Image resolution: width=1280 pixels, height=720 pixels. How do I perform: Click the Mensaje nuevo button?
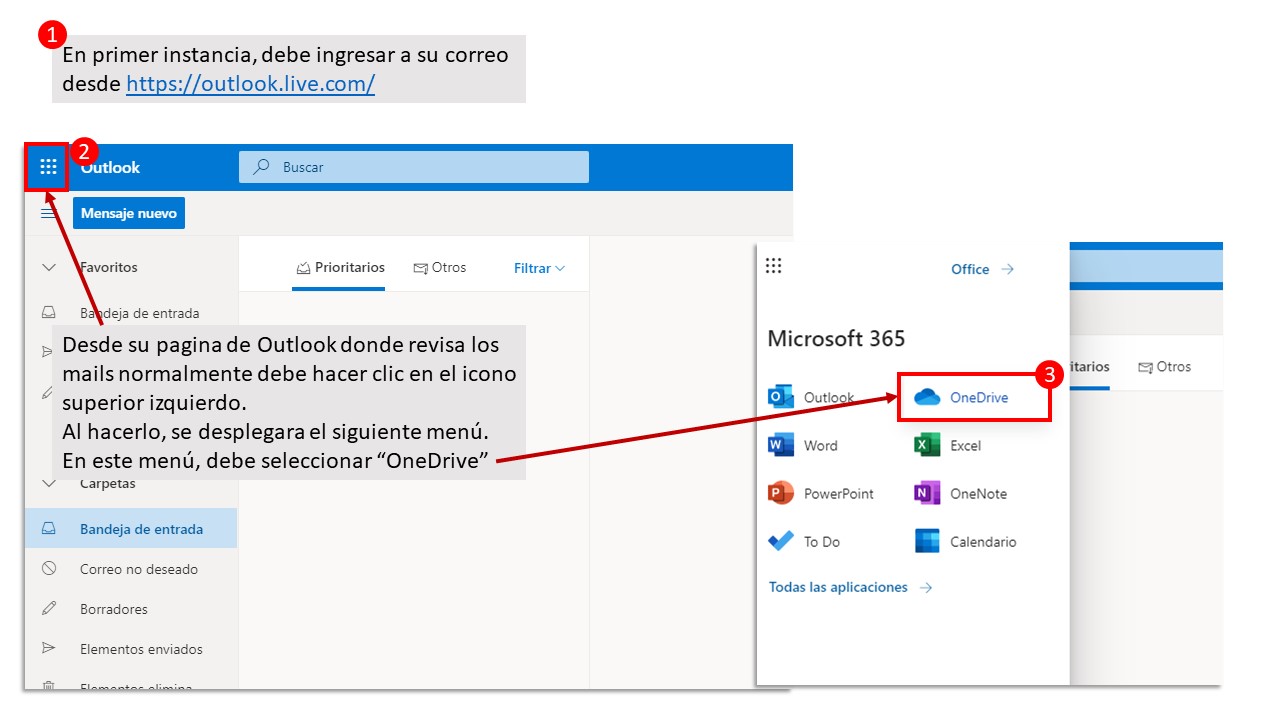tap(129, 213)
